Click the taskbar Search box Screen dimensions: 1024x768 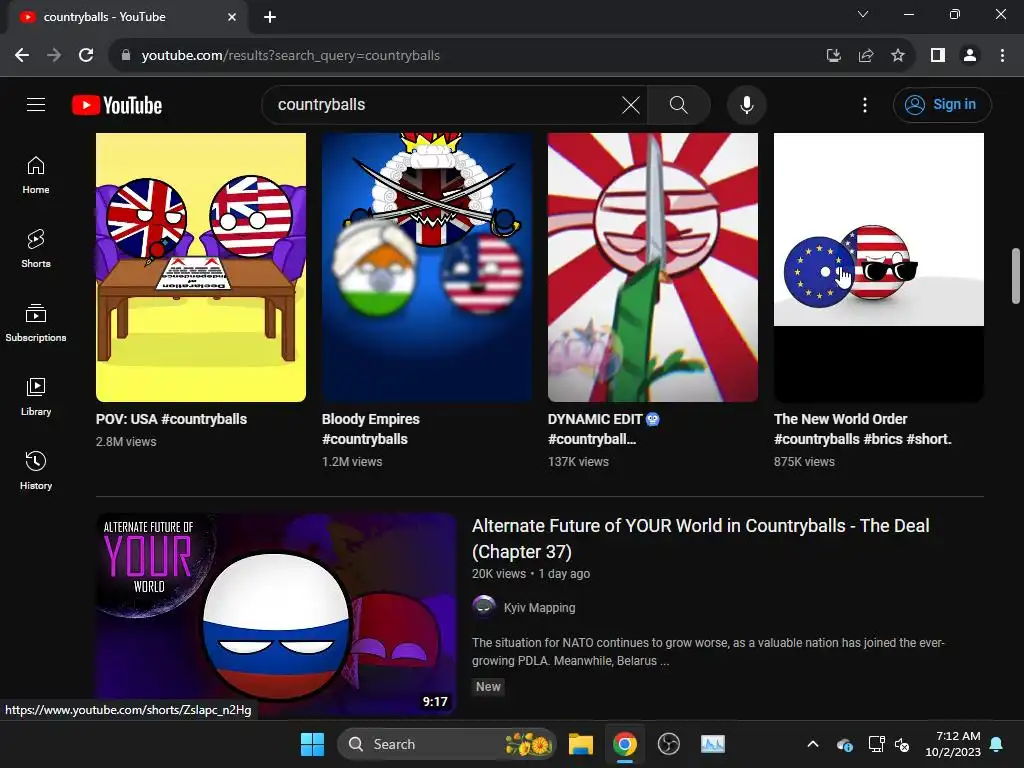(x=446, y=744)
